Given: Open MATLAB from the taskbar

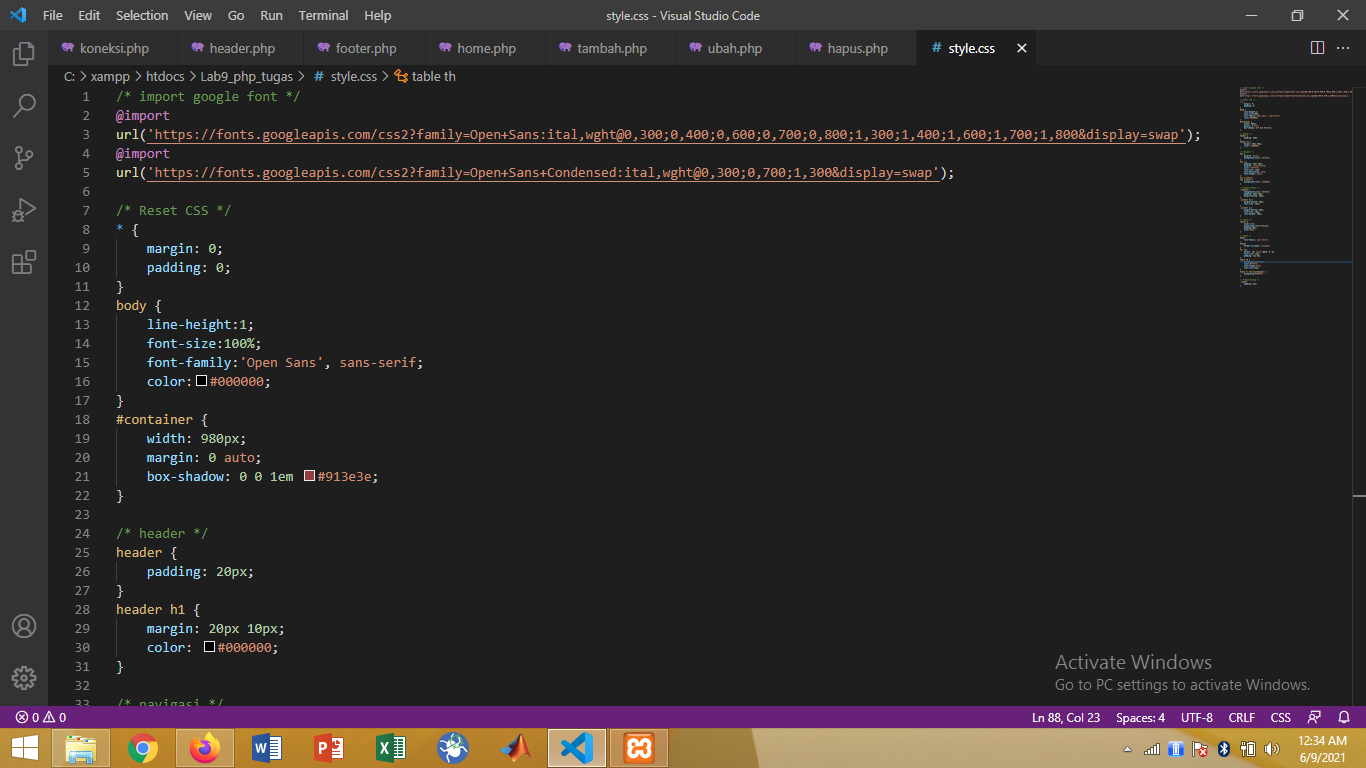Looking at the screenshot, I should (x=515, y=748).
